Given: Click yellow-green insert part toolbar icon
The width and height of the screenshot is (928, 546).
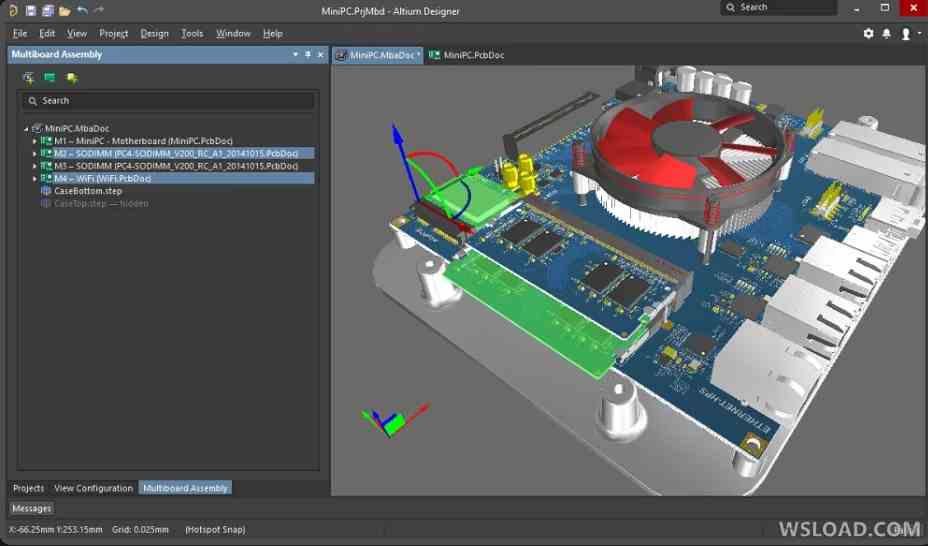Looking at the screenshot, I should click(72, 77).
